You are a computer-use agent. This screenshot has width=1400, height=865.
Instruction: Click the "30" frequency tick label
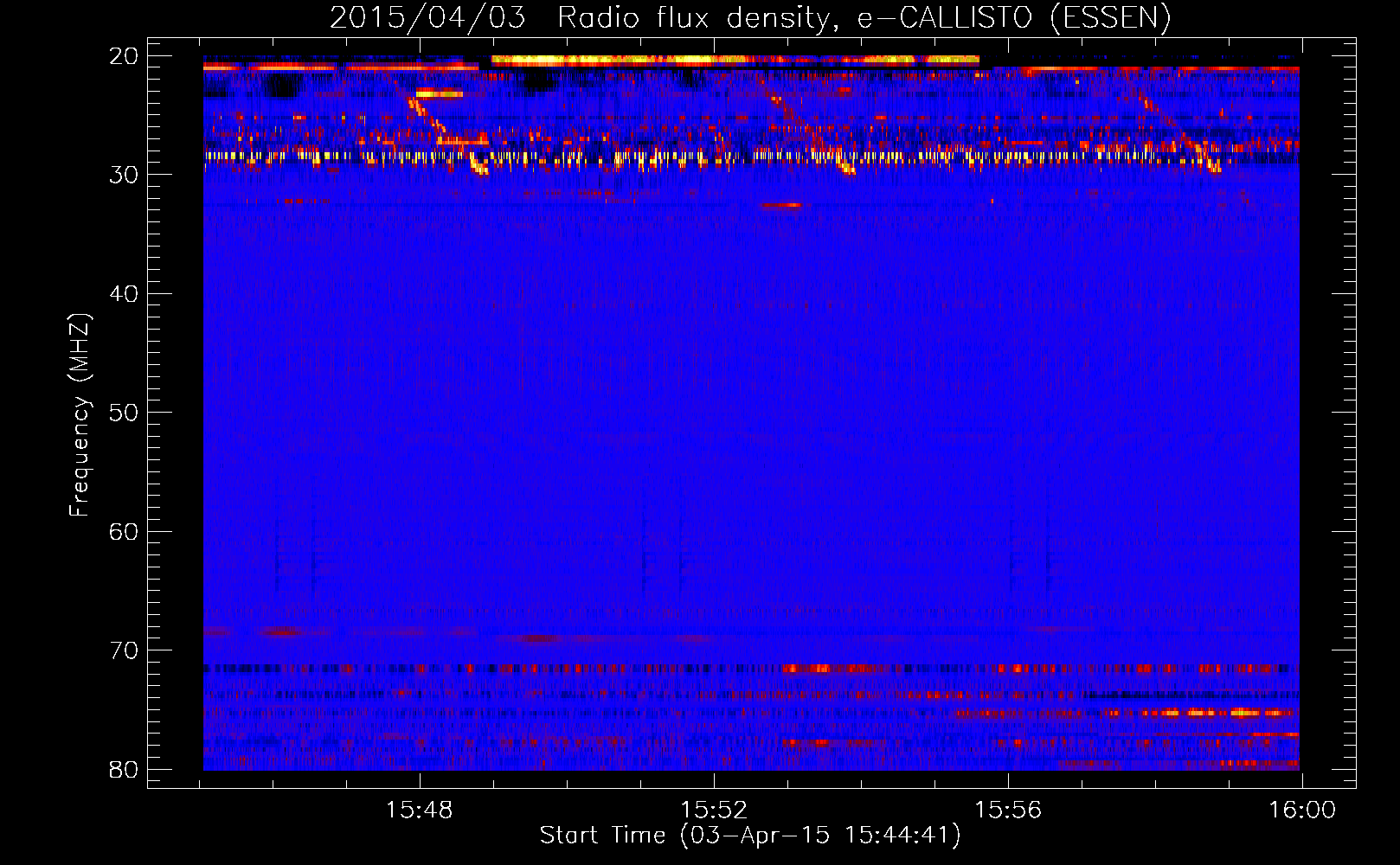[x=125, y=175]
